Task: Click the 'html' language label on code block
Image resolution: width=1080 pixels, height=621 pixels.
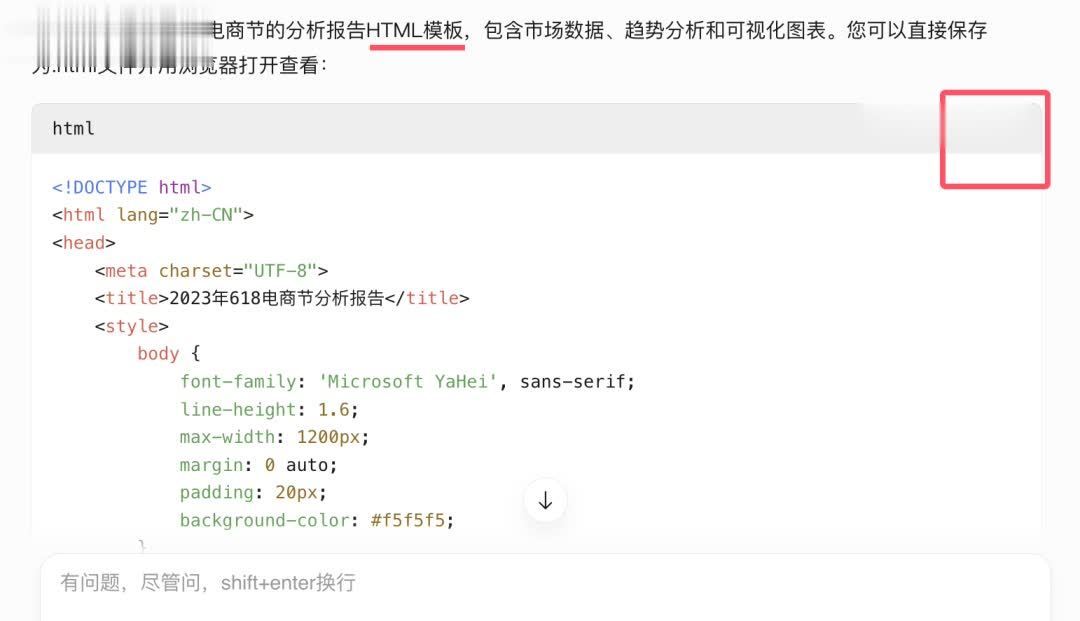Action: [73, 128]
